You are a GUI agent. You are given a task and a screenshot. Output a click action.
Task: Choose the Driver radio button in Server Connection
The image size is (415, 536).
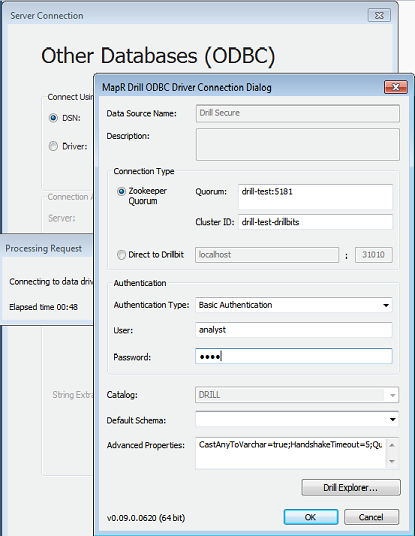(53, 146)
